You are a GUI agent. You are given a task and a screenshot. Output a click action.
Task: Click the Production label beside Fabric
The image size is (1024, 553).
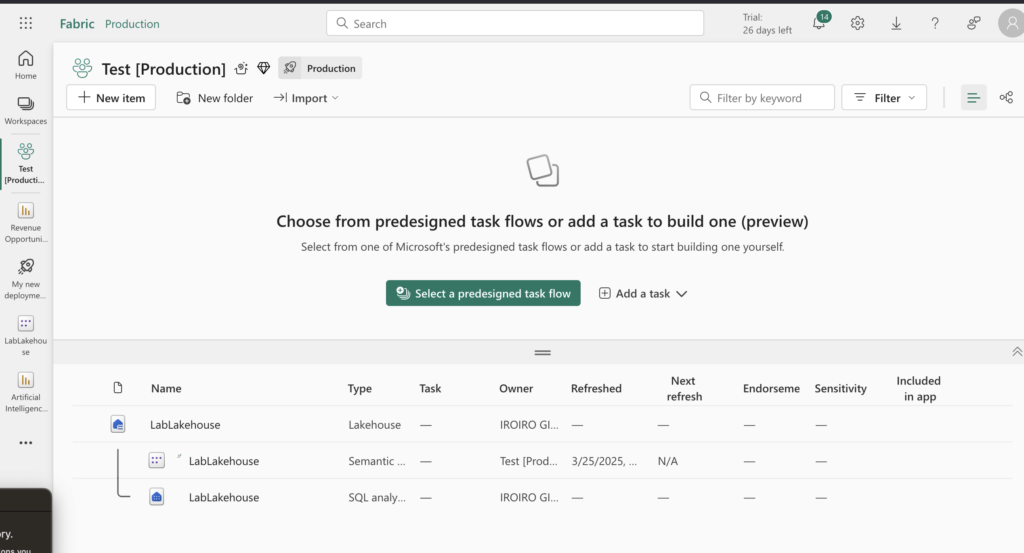click(132, 24)
